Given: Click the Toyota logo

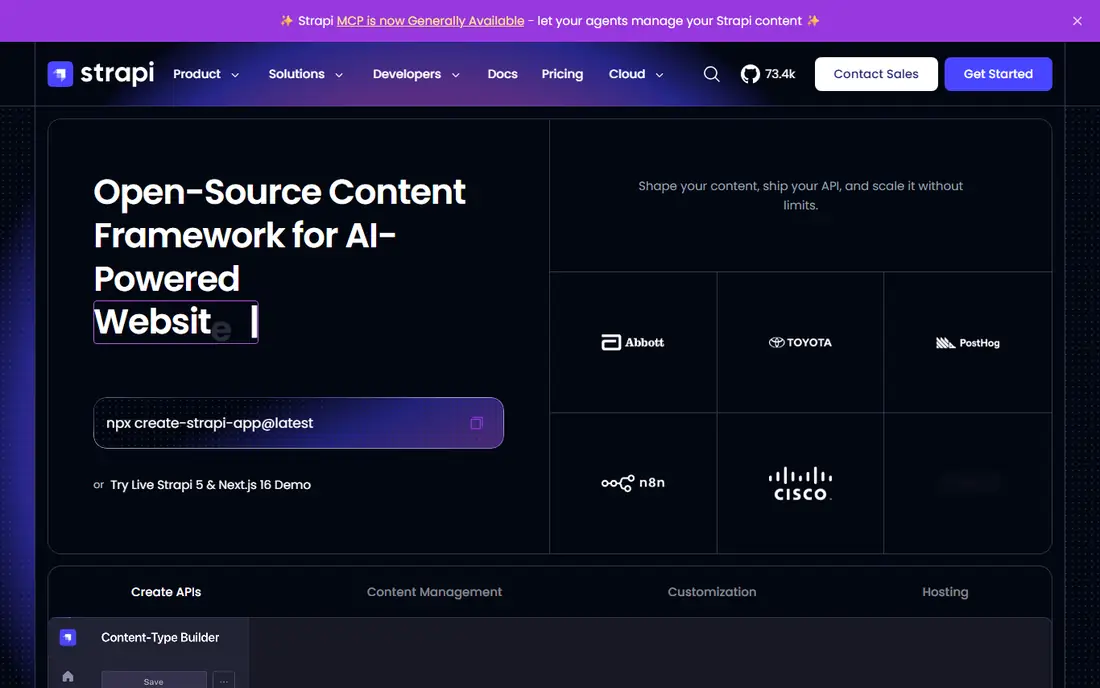Looking at the screenshot, I should tap(800, 342).
